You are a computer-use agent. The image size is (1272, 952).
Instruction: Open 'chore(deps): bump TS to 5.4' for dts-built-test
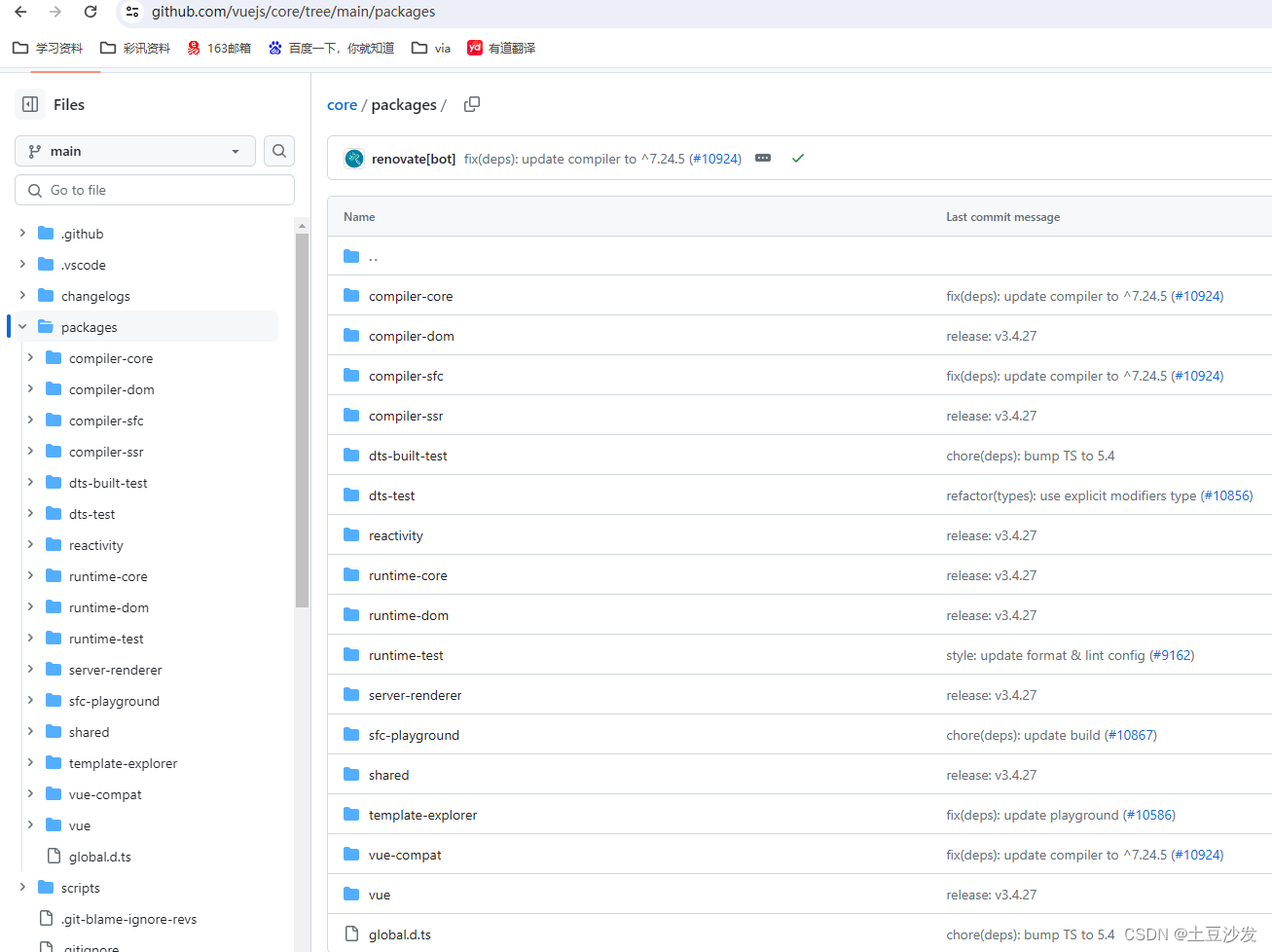(x=1030, y=456)
